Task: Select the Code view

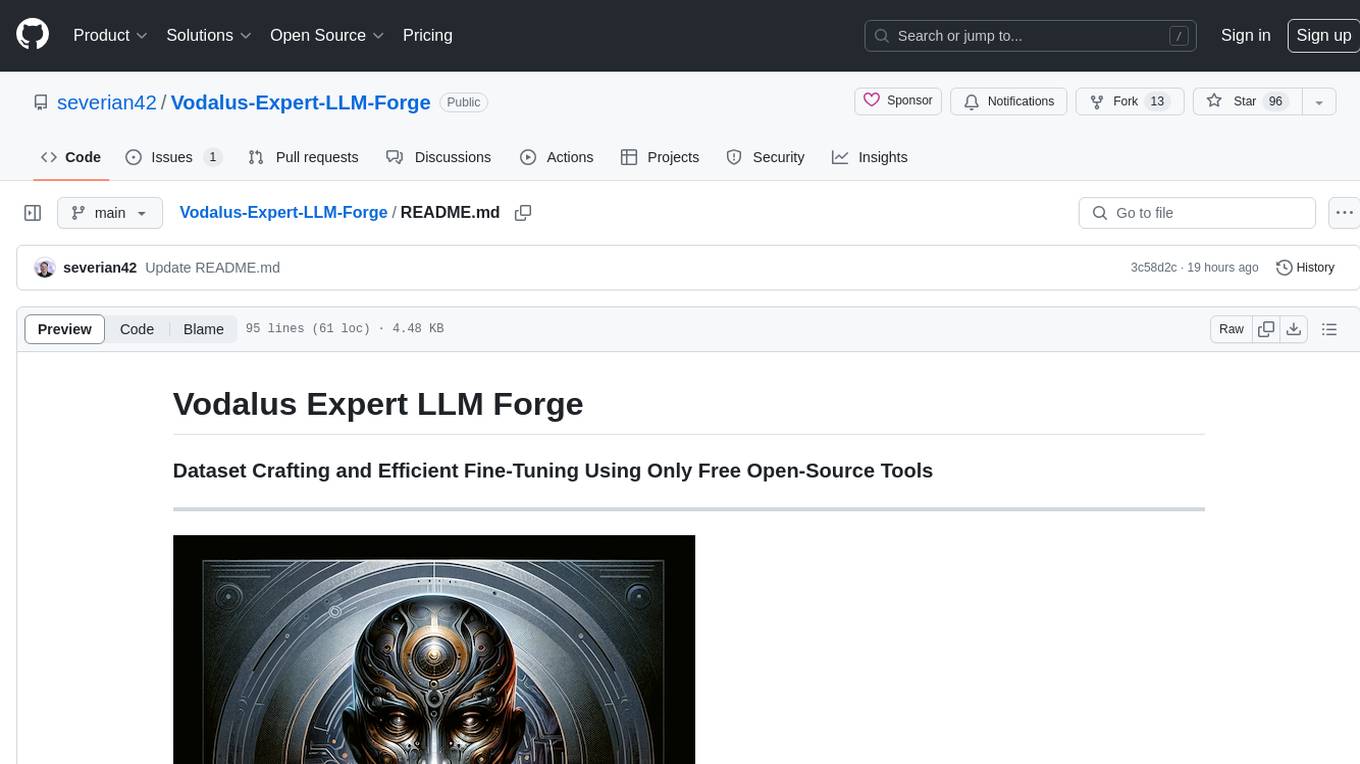Action: click(137, 329)
